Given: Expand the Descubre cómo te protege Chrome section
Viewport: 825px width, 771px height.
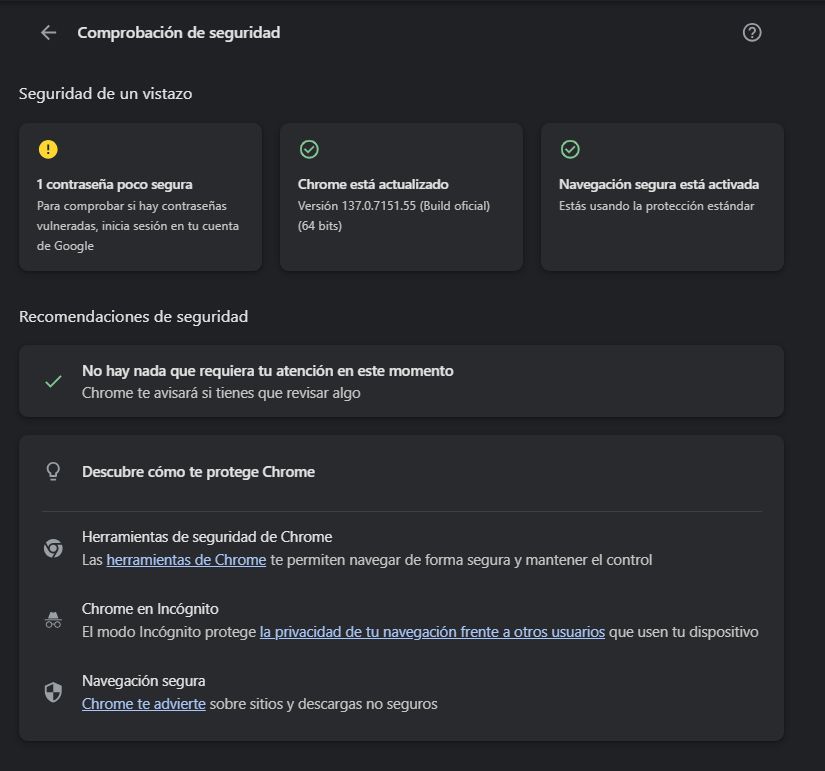Looking at the screenshot, I should coord(400,471).
